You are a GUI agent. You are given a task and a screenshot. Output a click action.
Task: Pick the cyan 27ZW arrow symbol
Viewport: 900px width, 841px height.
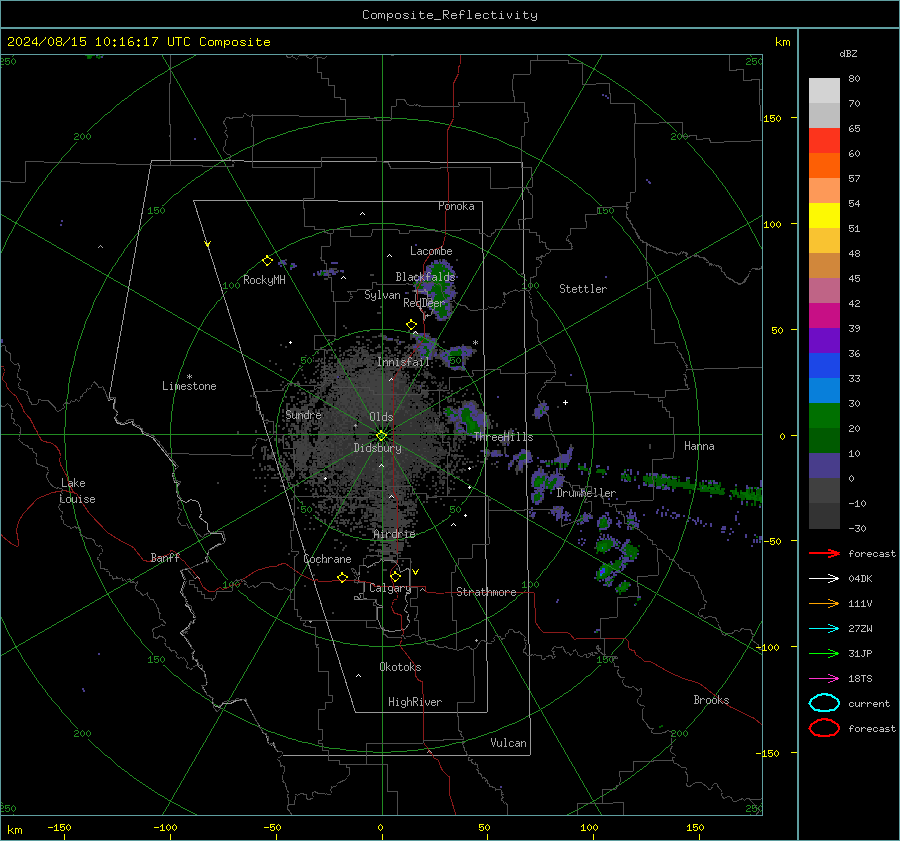click(x=824, y=629)
